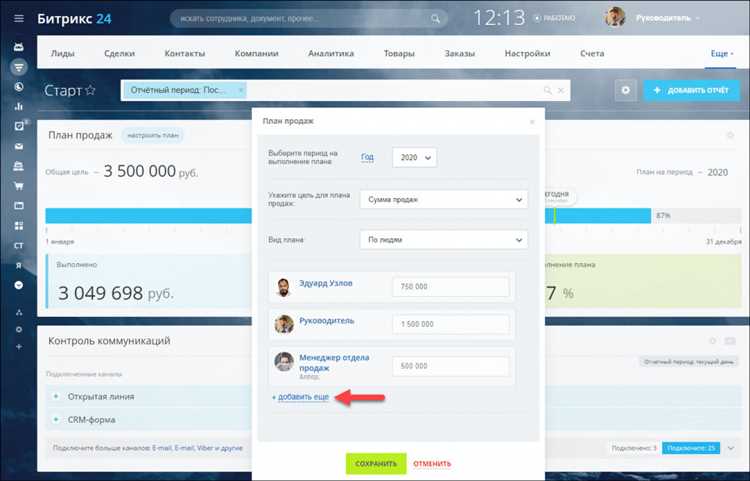
Task: Open the По людям plan type dropdown
Action: pyautogui.click(x=443, y=240)
